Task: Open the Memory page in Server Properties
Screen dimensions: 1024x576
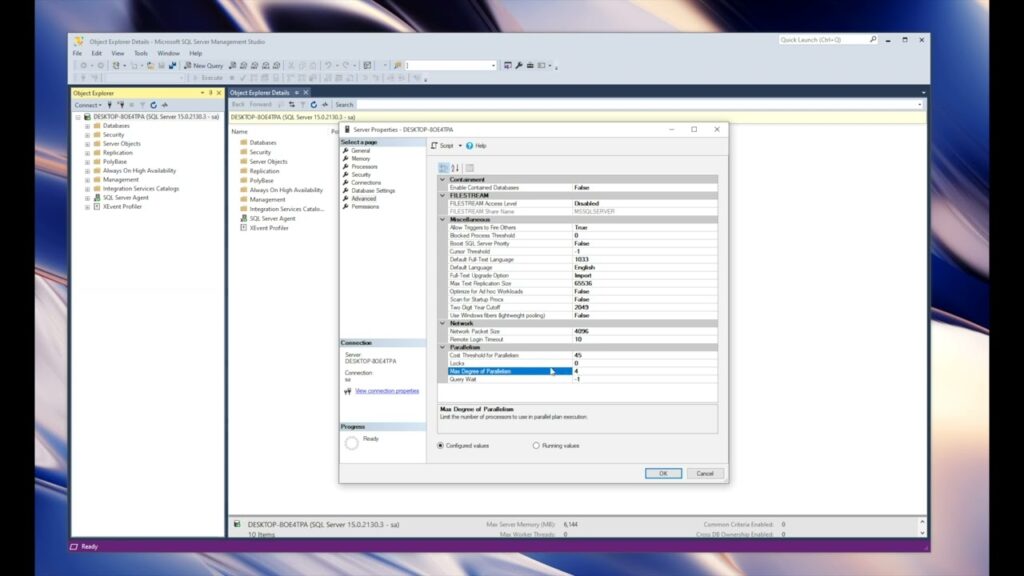Action: click(360, 159)
